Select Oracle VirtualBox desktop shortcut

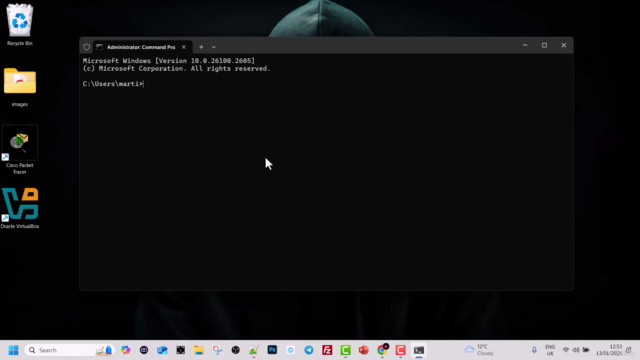[20, 208]
